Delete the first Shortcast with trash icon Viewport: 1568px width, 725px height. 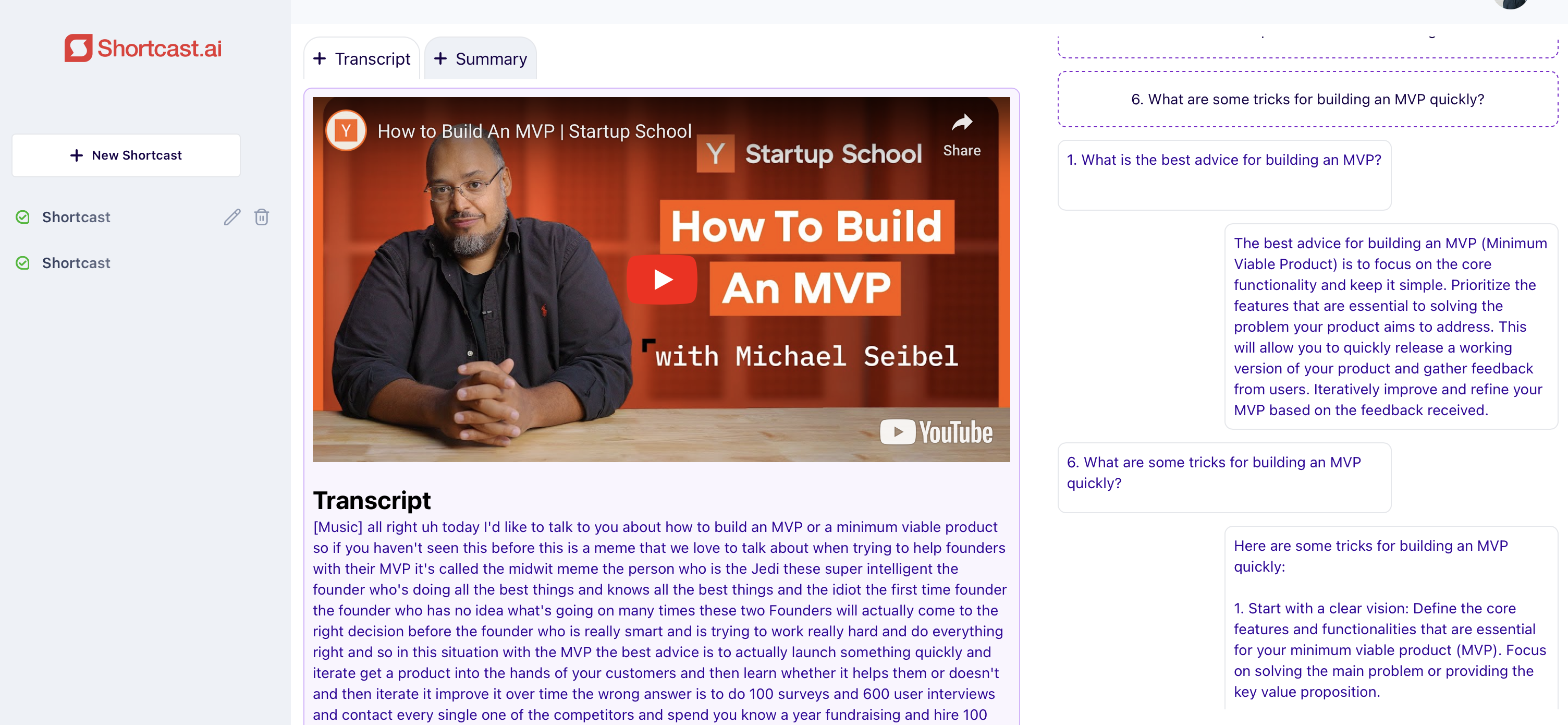tap(262, 217)
